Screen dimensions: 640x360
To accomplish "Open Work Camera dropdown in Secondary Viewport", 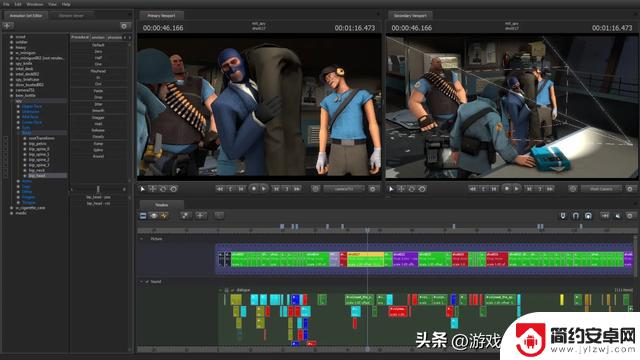I will 601,189.
